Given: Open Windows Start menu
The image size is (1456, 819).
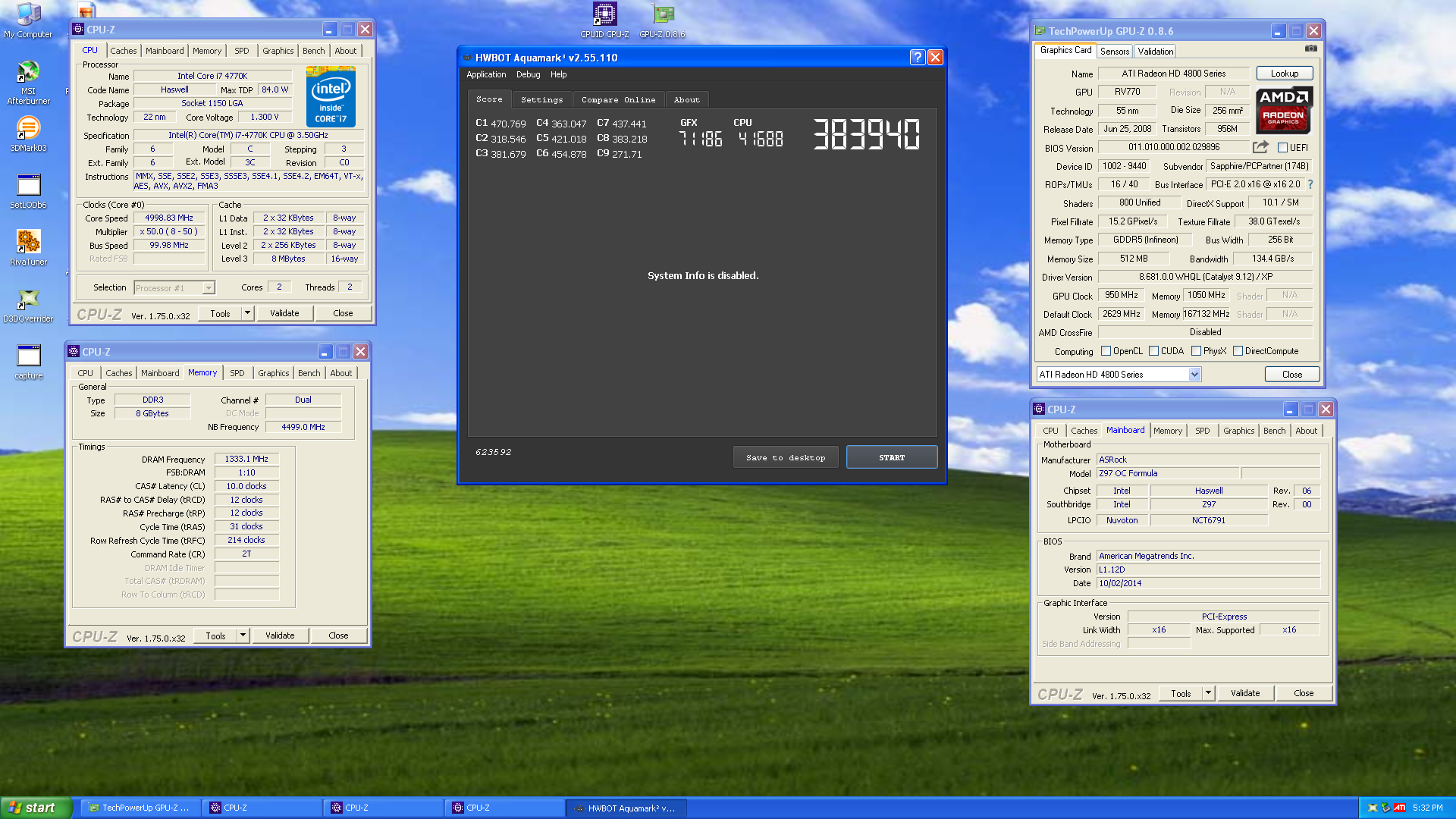Looking at the screenshot, I should [36, 808].
